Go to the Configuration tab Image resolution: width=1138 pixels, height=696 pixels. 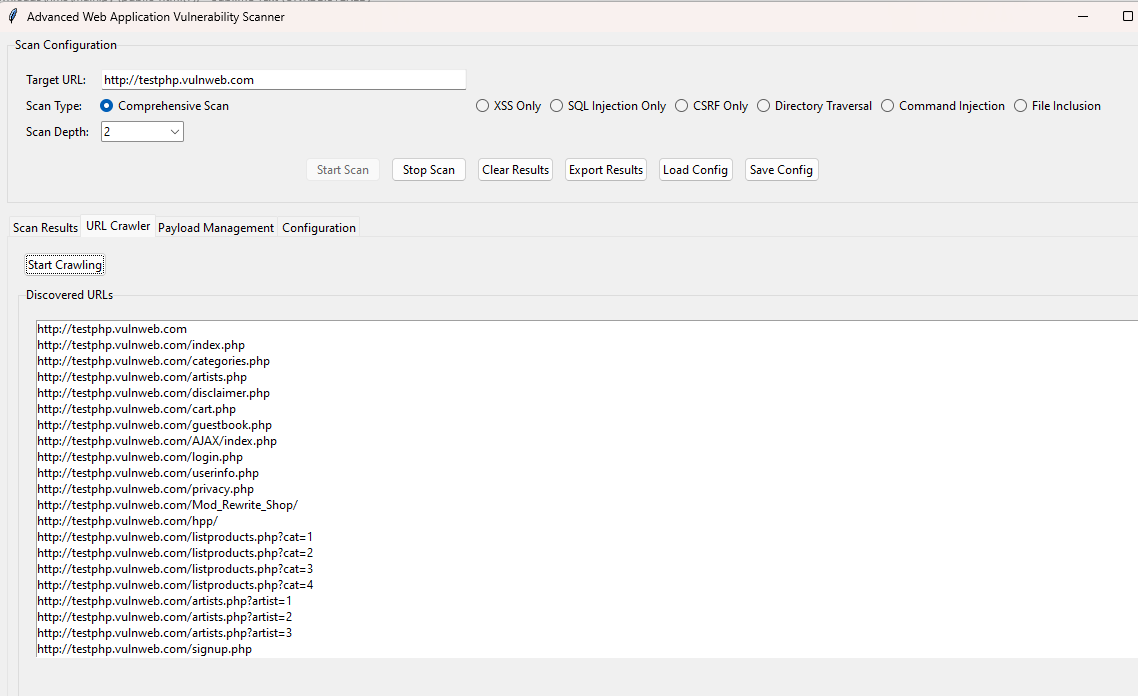coord(319,228)
